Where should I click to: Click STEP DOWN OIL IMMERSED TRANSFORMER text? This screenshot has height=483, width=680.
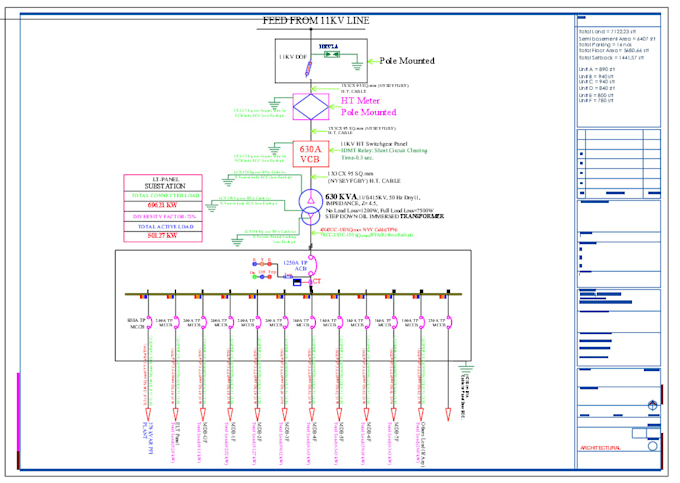[x=385, y=216]
